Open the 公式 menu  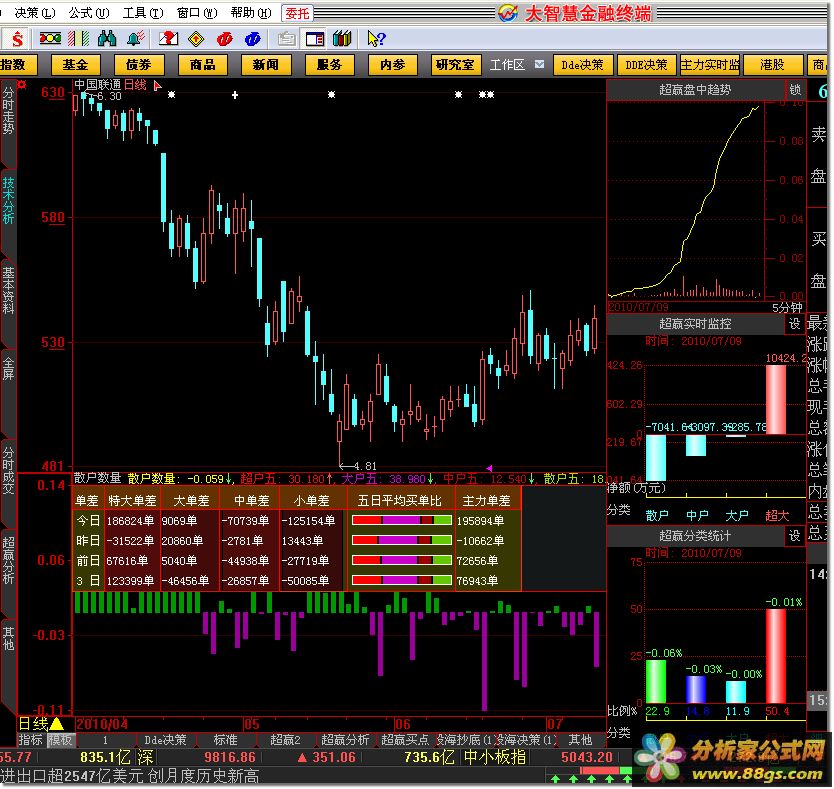pos(89,13)
